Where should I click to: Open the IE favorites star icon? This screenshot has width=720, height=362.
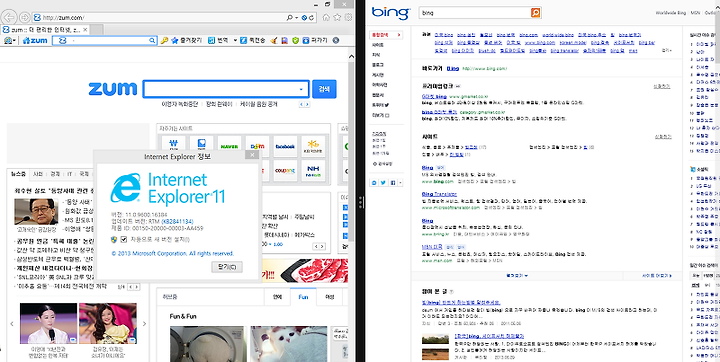[x=337, y=17]
